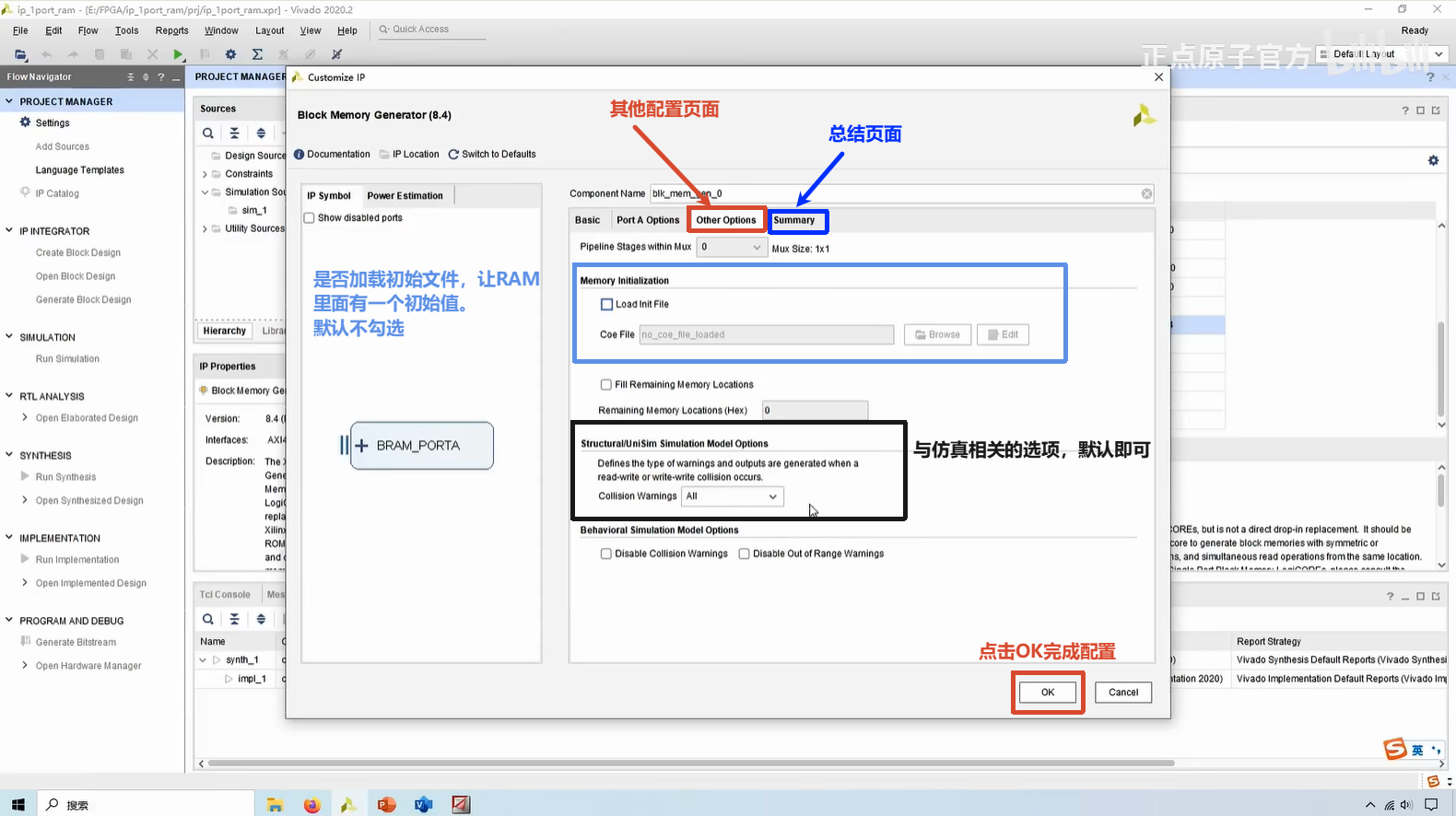Click Language Templates in Flow Navigator

point(79,170)
